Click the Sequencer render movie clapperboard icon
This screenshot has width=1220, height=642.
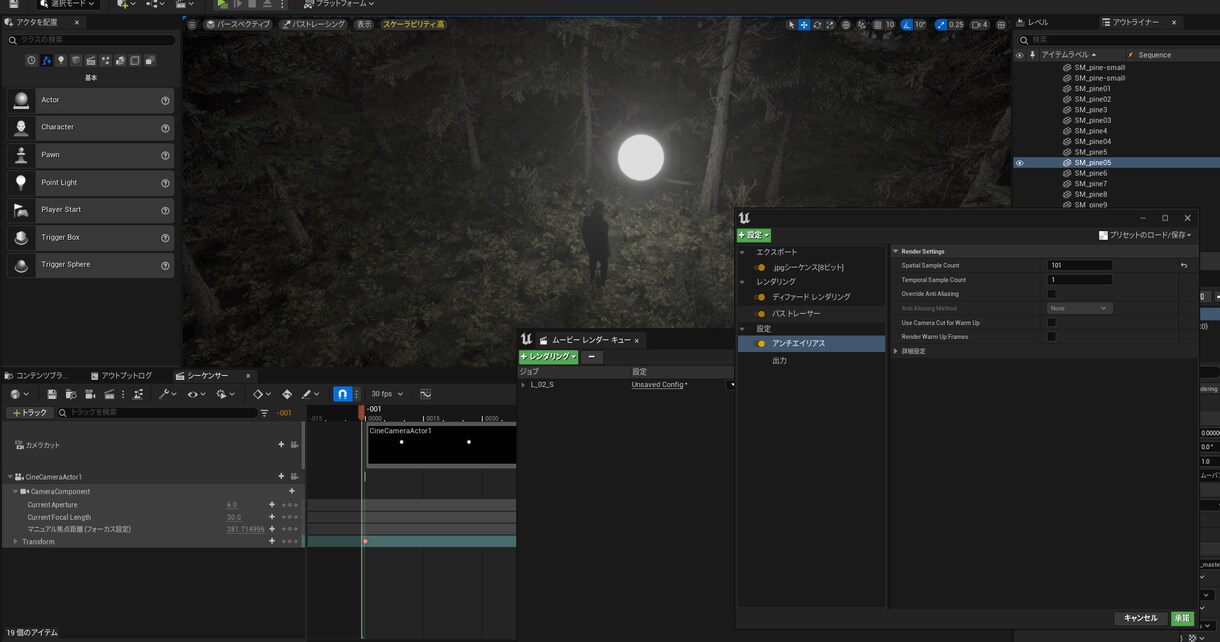pyautogui.click(x=109, y=394)
